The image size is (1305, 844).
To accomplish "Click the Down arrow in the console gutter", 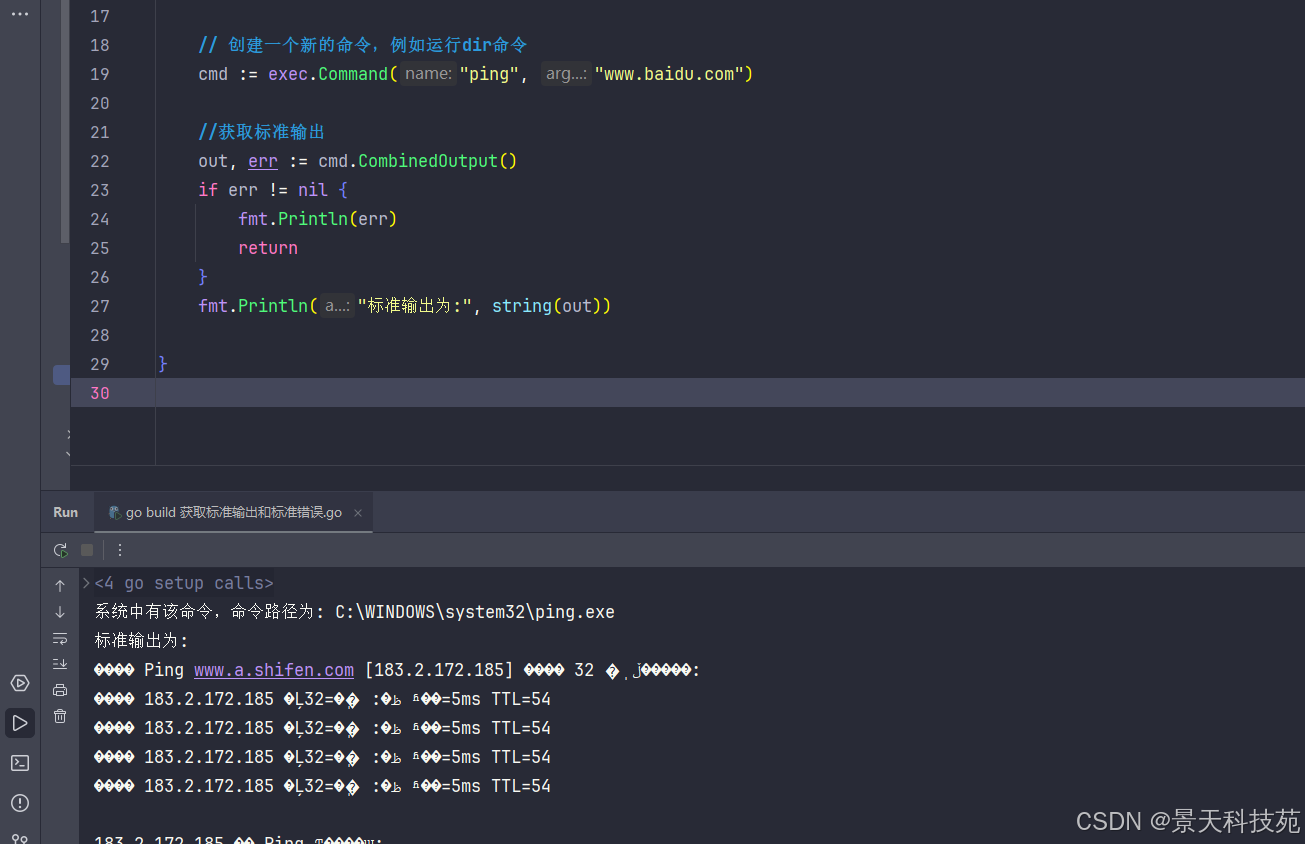I will click(60, 612).
